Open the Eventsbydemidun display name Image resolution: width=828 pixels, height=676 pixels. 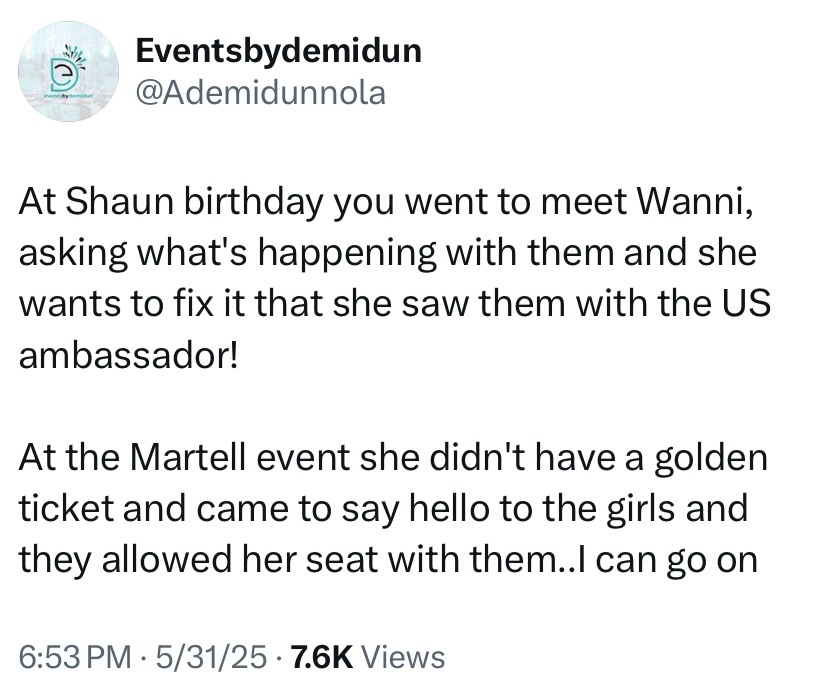[x=278, y=51]
